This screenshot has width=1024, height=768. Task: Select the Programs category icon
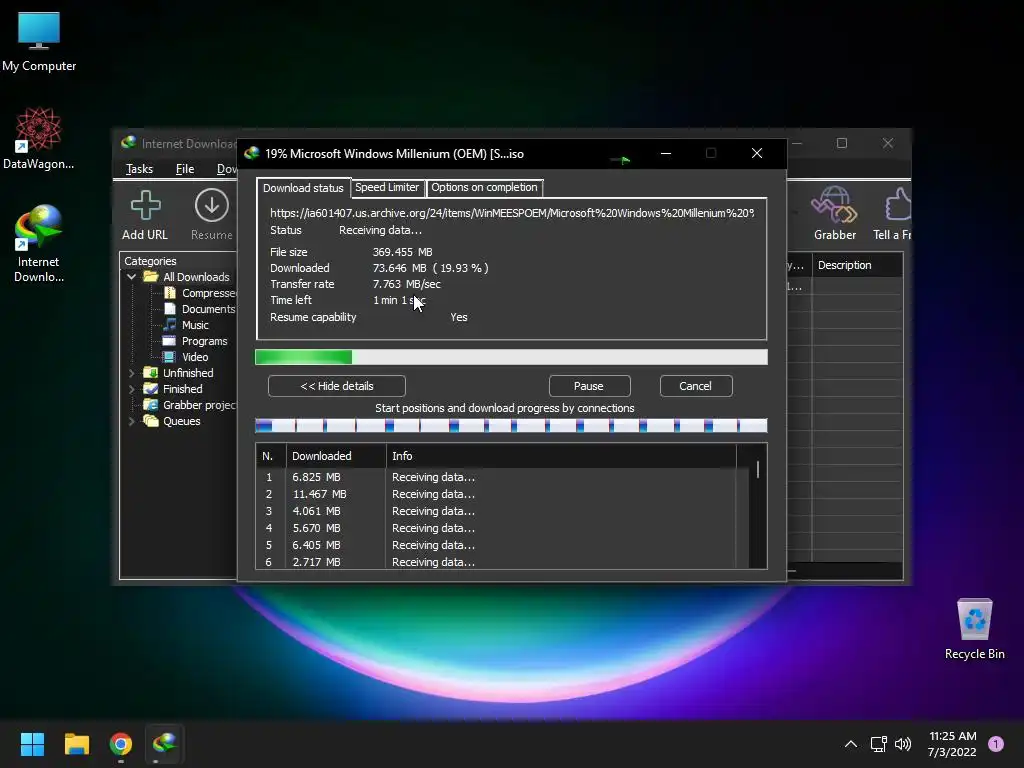click(170, 341)
